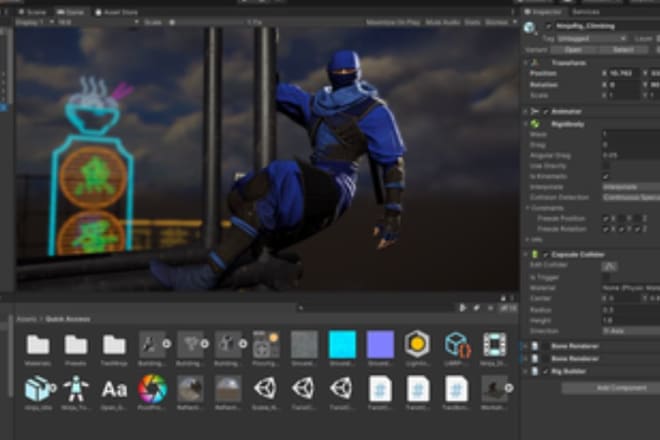Switch to the Game tab
The image size is (660, 440).
pyautogui.click(x=71, y=12)
